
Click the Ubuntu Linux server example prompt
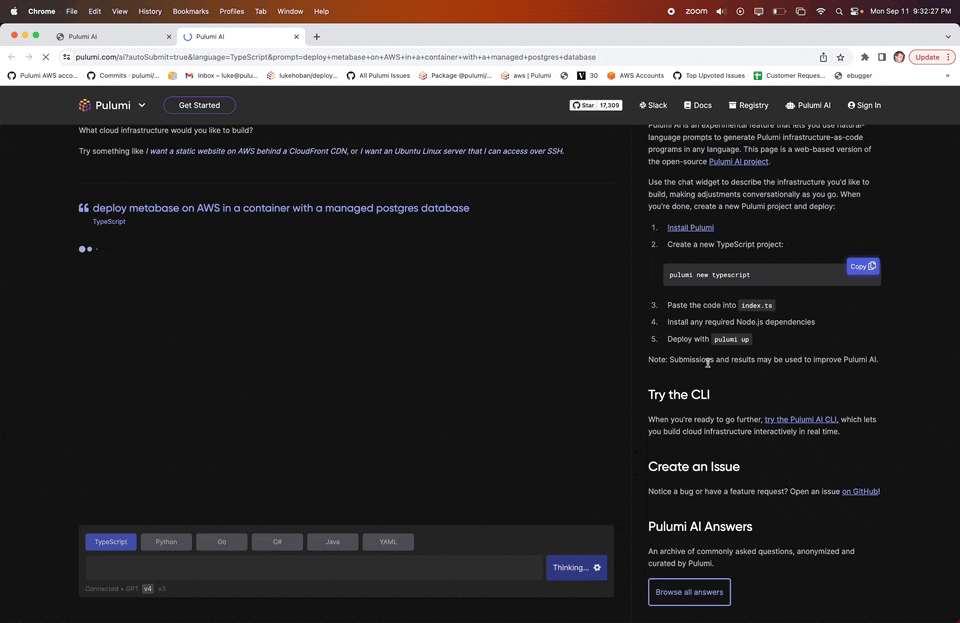[462, 151]
